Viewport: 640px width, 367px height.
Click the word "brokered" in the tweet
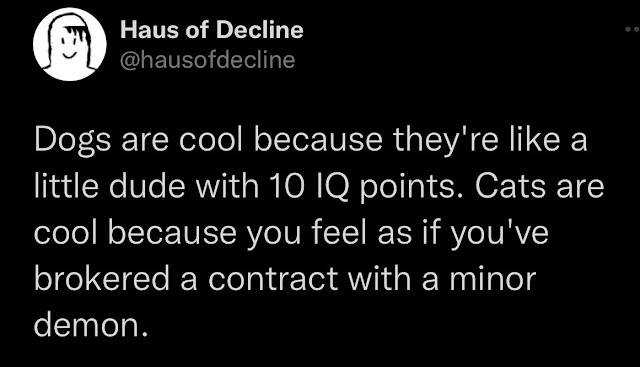pyautogui.click(x=102, y=279)
